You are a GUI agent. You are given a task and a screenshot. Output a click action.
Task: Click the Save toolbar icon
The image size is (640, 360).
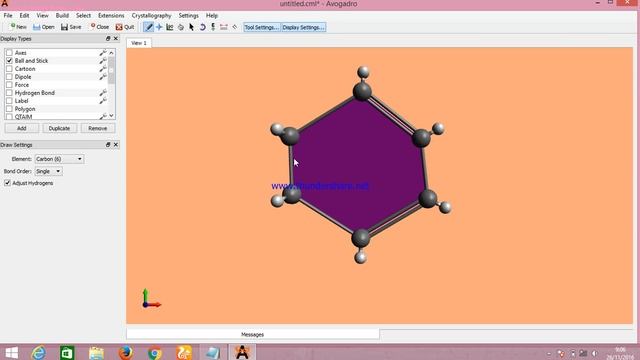coord(71,27)
